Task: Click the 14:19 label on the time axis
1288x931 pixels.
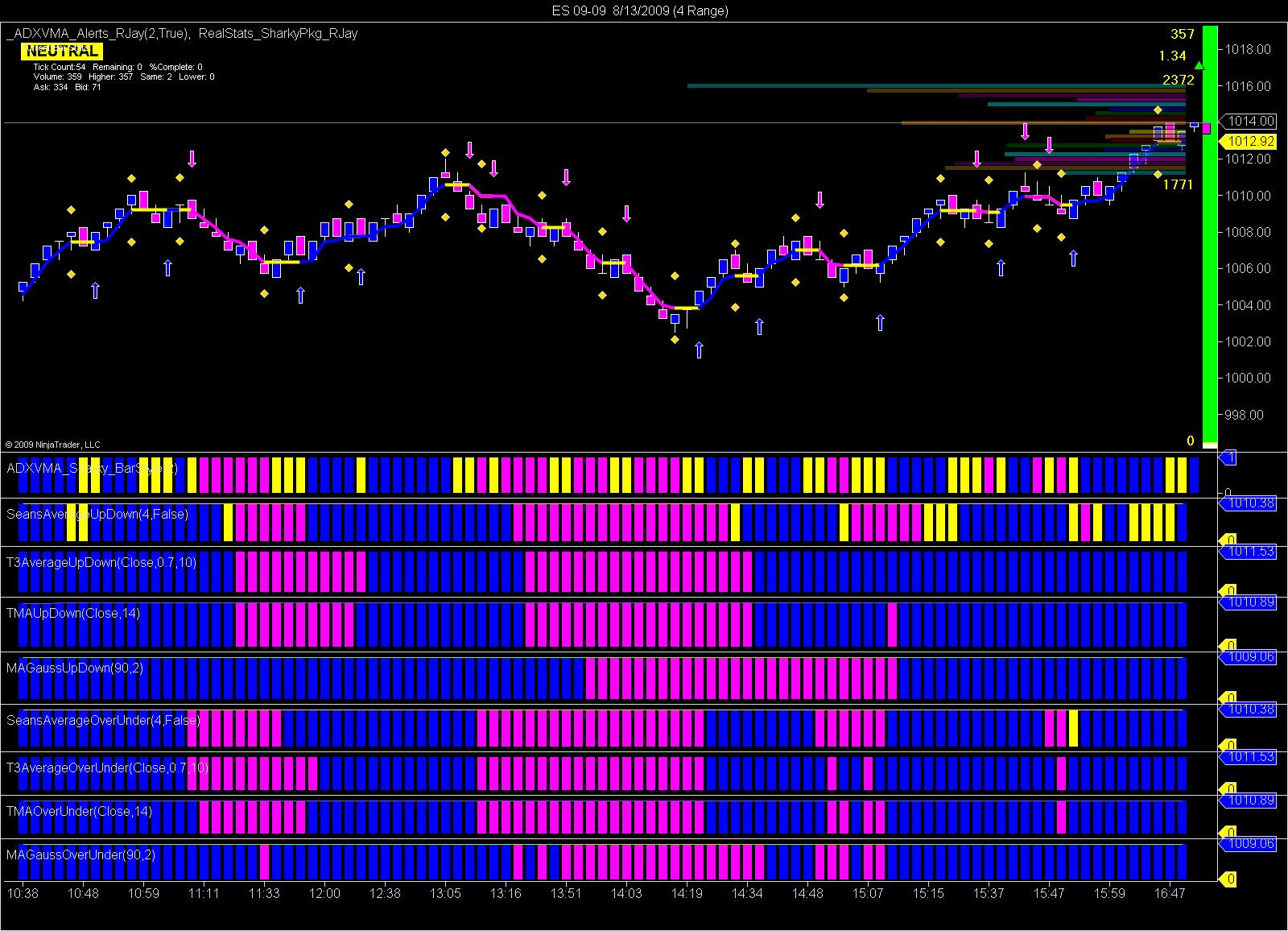Action: pos(686,893)
